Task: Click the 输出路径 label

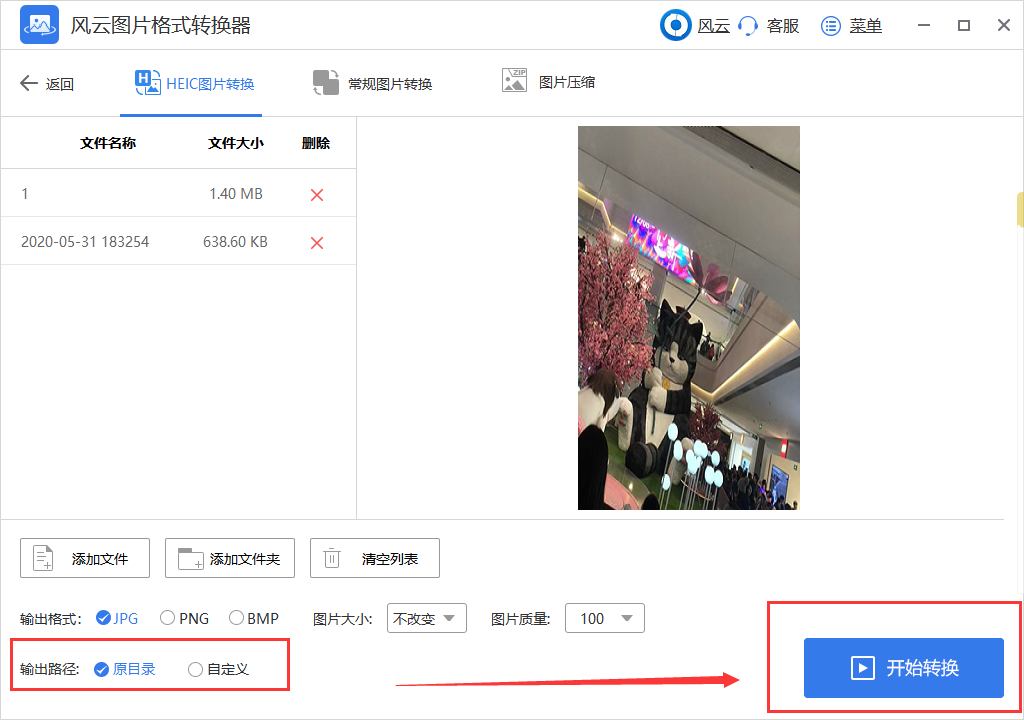Action: pos(50,669)
